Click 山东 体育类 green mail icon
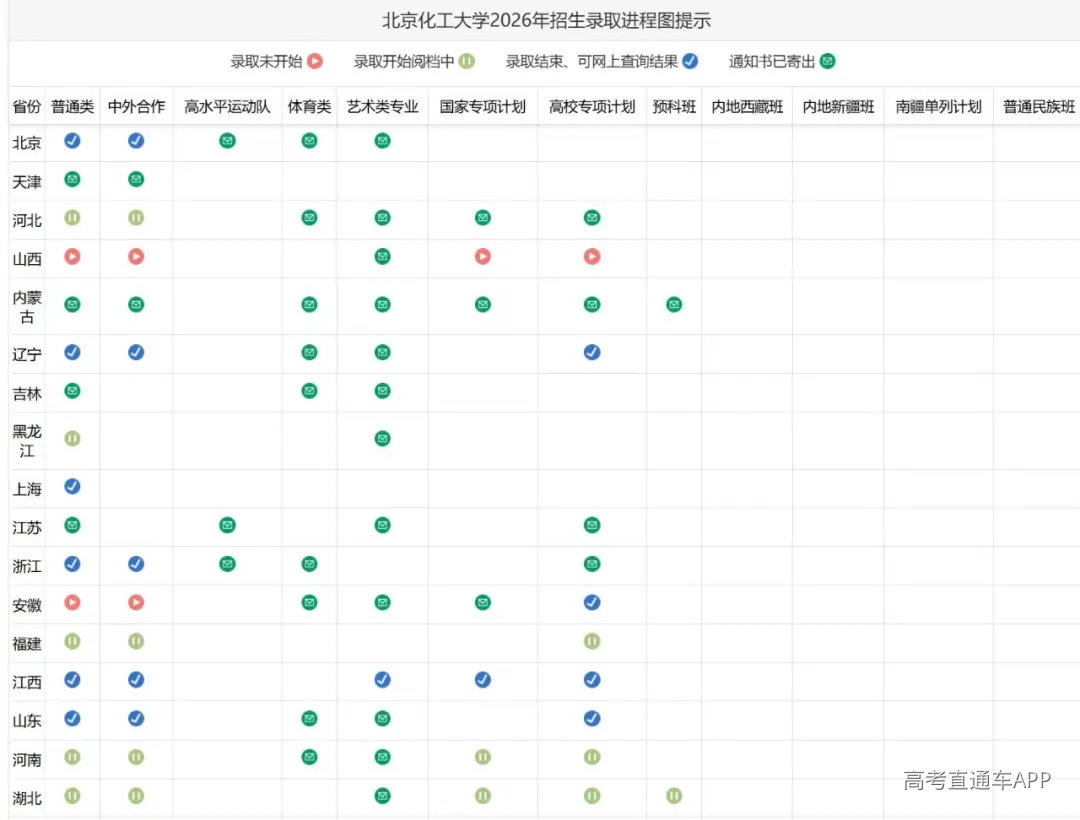The height and width of the screenshot is (820, 1080). (309, 718)
